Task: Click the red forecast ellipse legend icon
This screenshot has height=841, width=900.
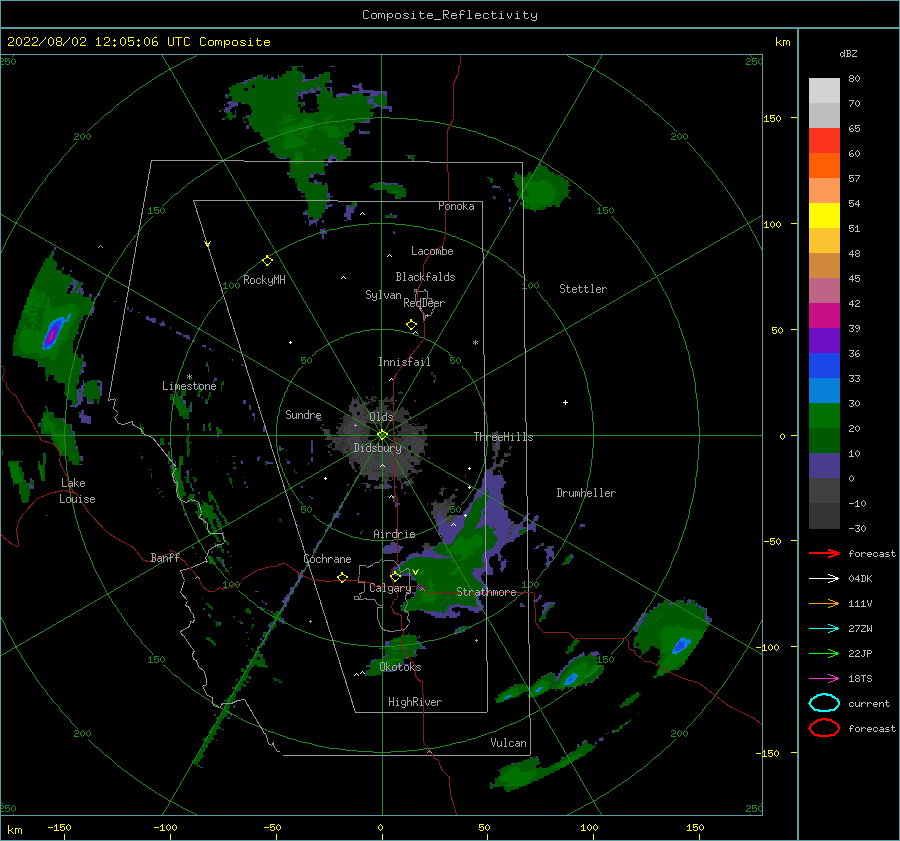Action: pyautogui.click(x=824, y=728)
